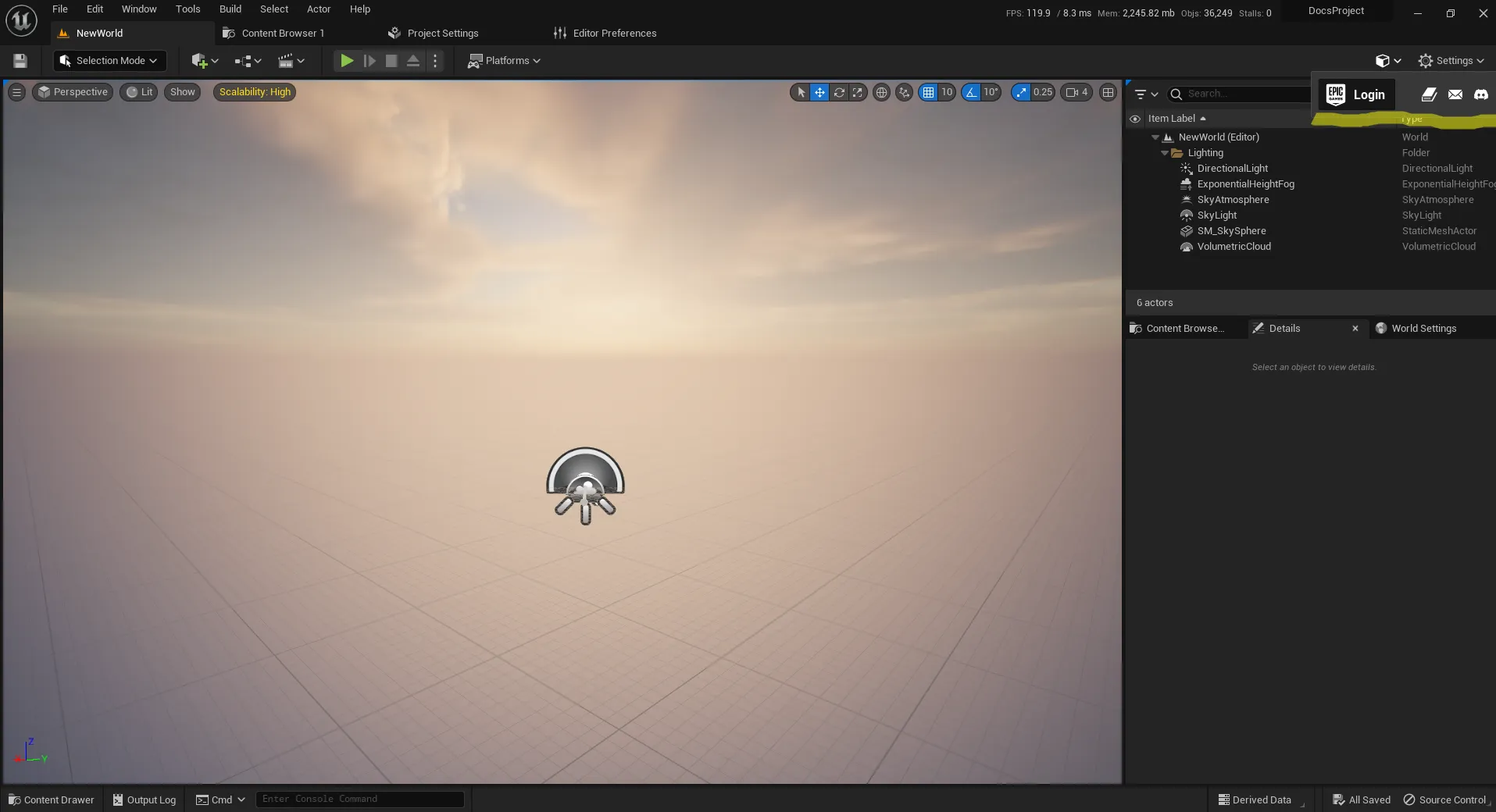The image size is (1496, 812).
Task: Toggle visibility of DirectionalLight in Outliner
Action: [x=1135, y=168]
